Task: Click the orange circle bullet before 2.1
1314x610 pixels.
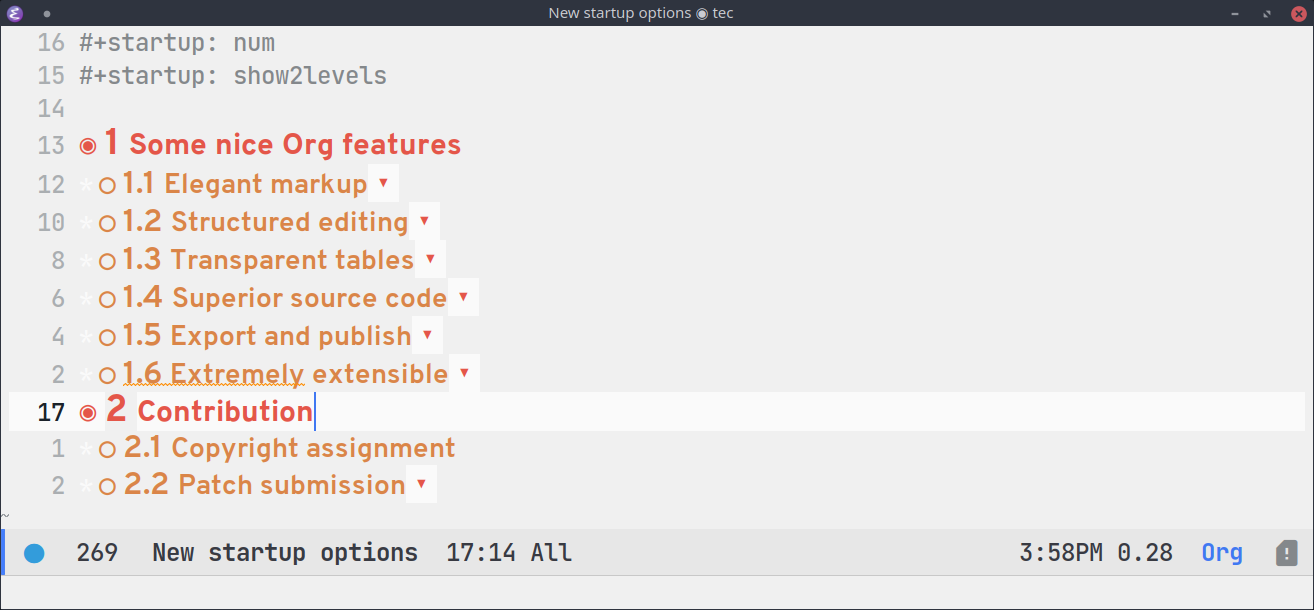Action: [x=108, y=450]
